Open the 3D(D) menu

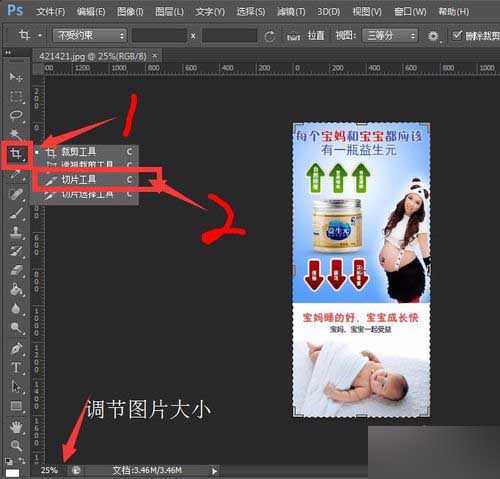click(x=328, y=12)
